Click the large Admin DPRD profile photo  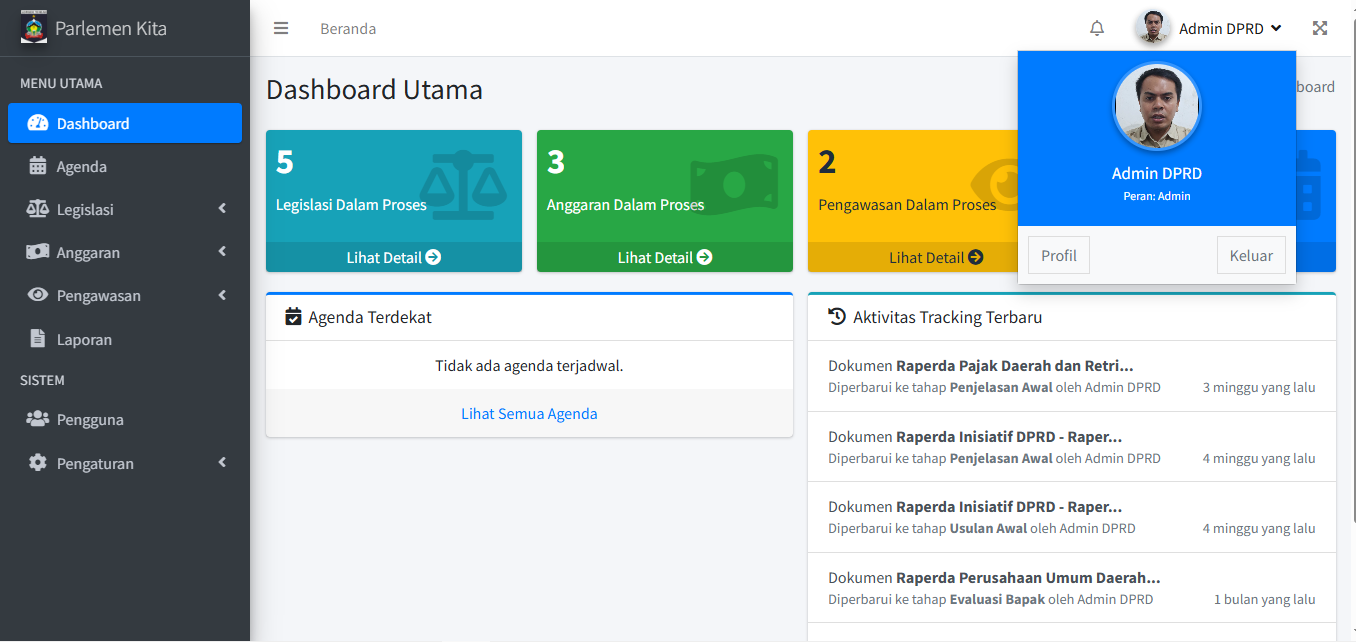point(1156,107)
